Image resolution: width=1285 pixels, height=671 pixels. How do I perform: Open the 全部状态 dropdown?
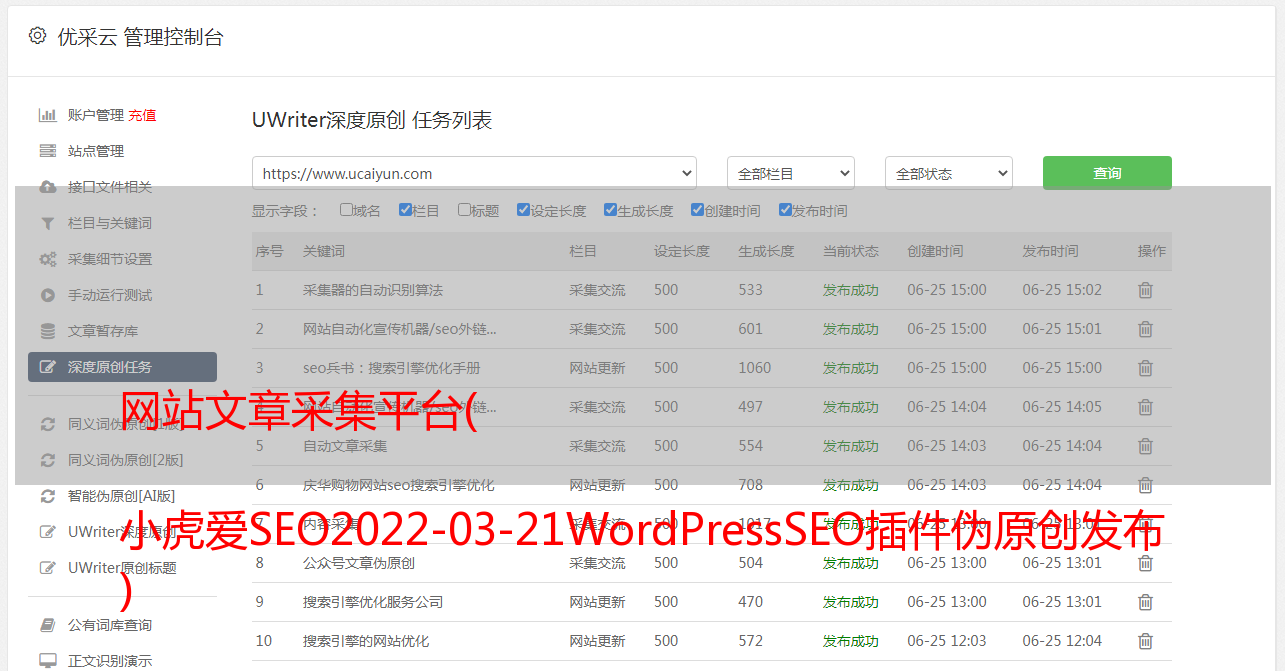coord(949,173)
